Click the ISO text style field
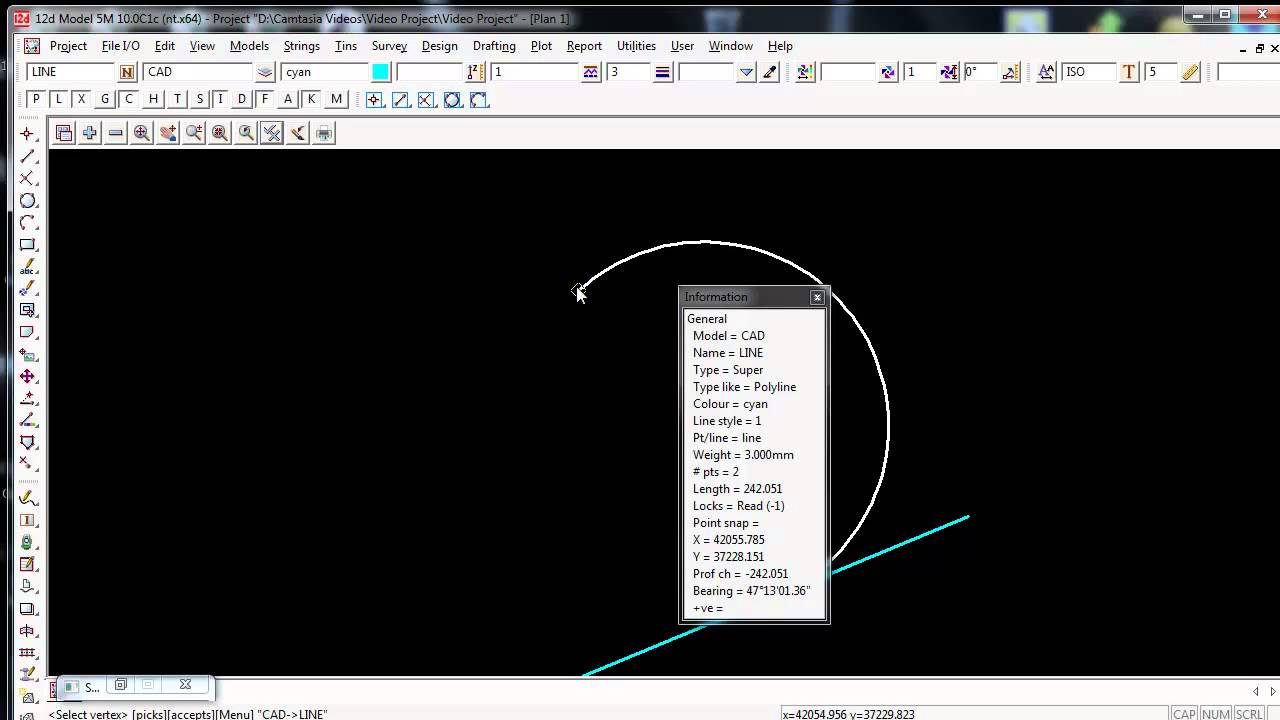This screenshot has width=1280, height=720. [x=1089, y=72]
